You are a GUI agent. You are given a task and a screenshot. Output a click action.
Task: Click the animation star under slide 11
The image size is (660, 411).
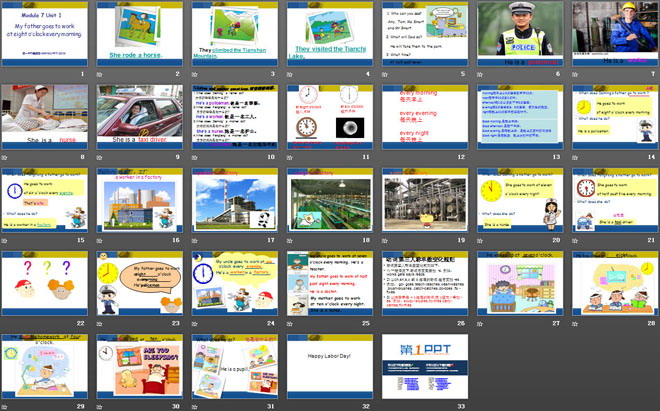click(x=290, y=157)
